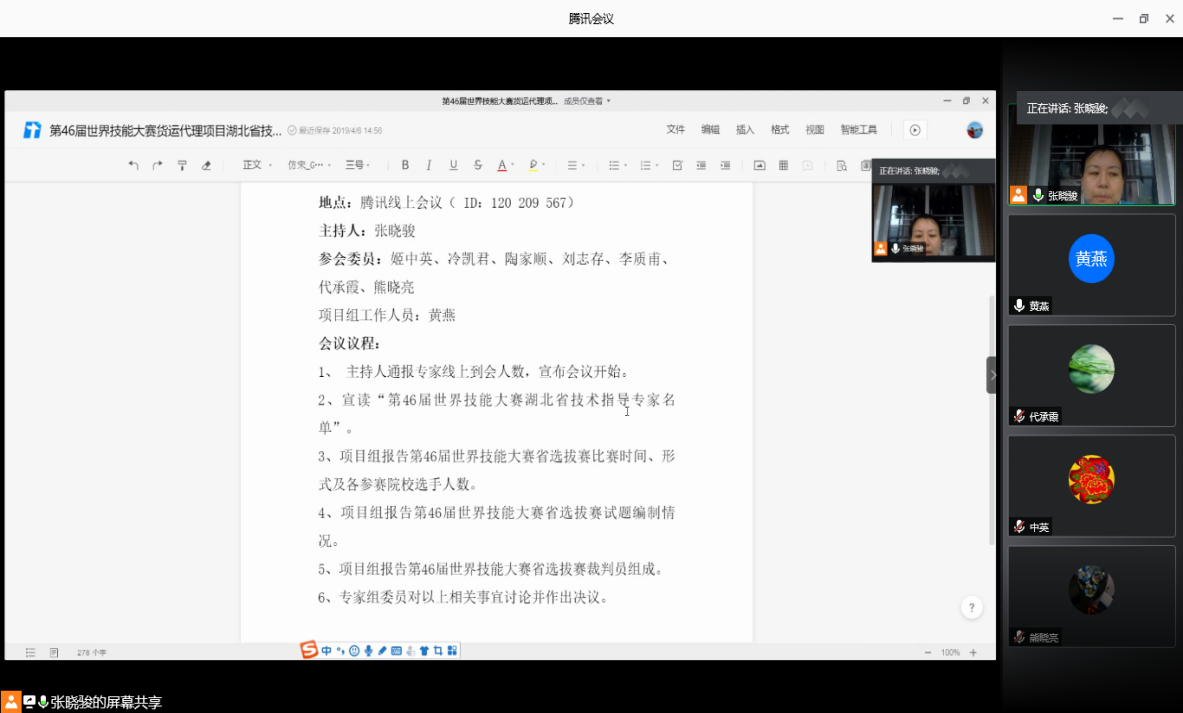Open the help question mark button
The width and height of the screenshot is (1183, 713).
pyautogui.click(x=971, y=607)
